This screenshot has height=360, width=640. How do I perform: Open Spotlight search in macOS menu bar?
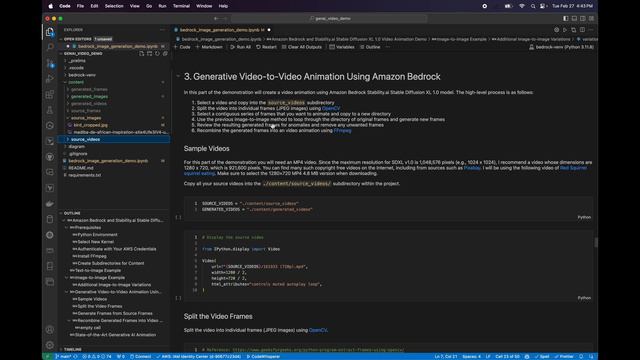(533, 6)
